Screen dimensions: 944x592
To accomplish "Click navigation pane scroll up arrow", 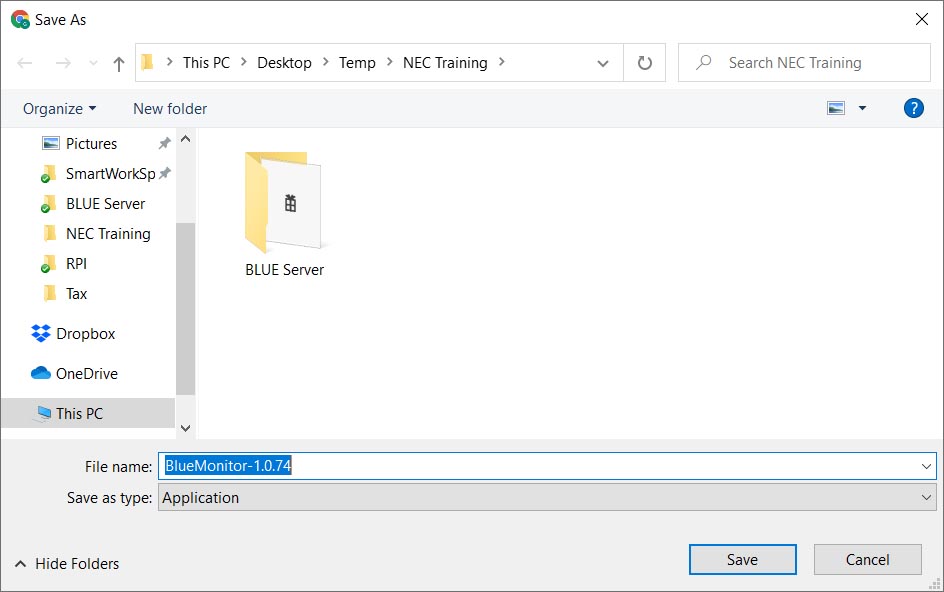I will [x=185, y=139].
